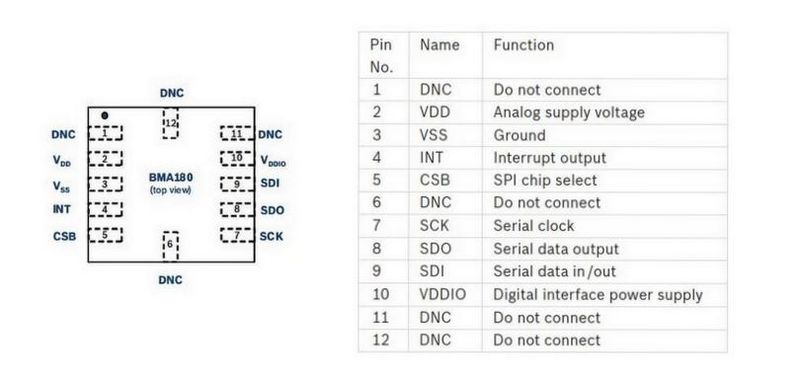Viewport: 800px width, 373px height.
Task: Click pin 9 pad next to SDI
Action: [237, 184]
